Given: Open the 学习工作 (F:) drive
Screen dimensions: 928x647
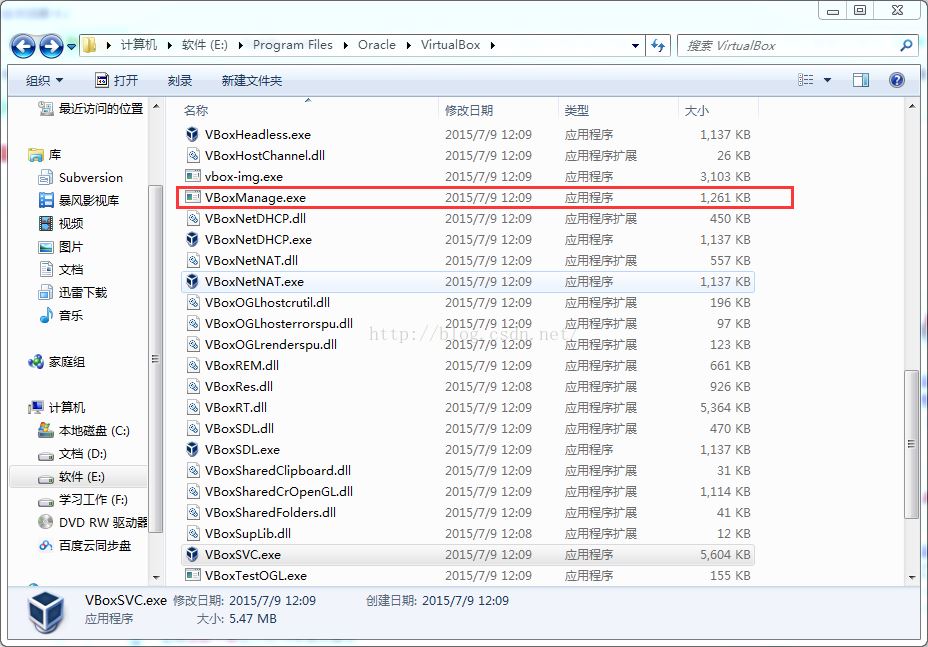Looking at the screenshot, I should coord(82,500).
